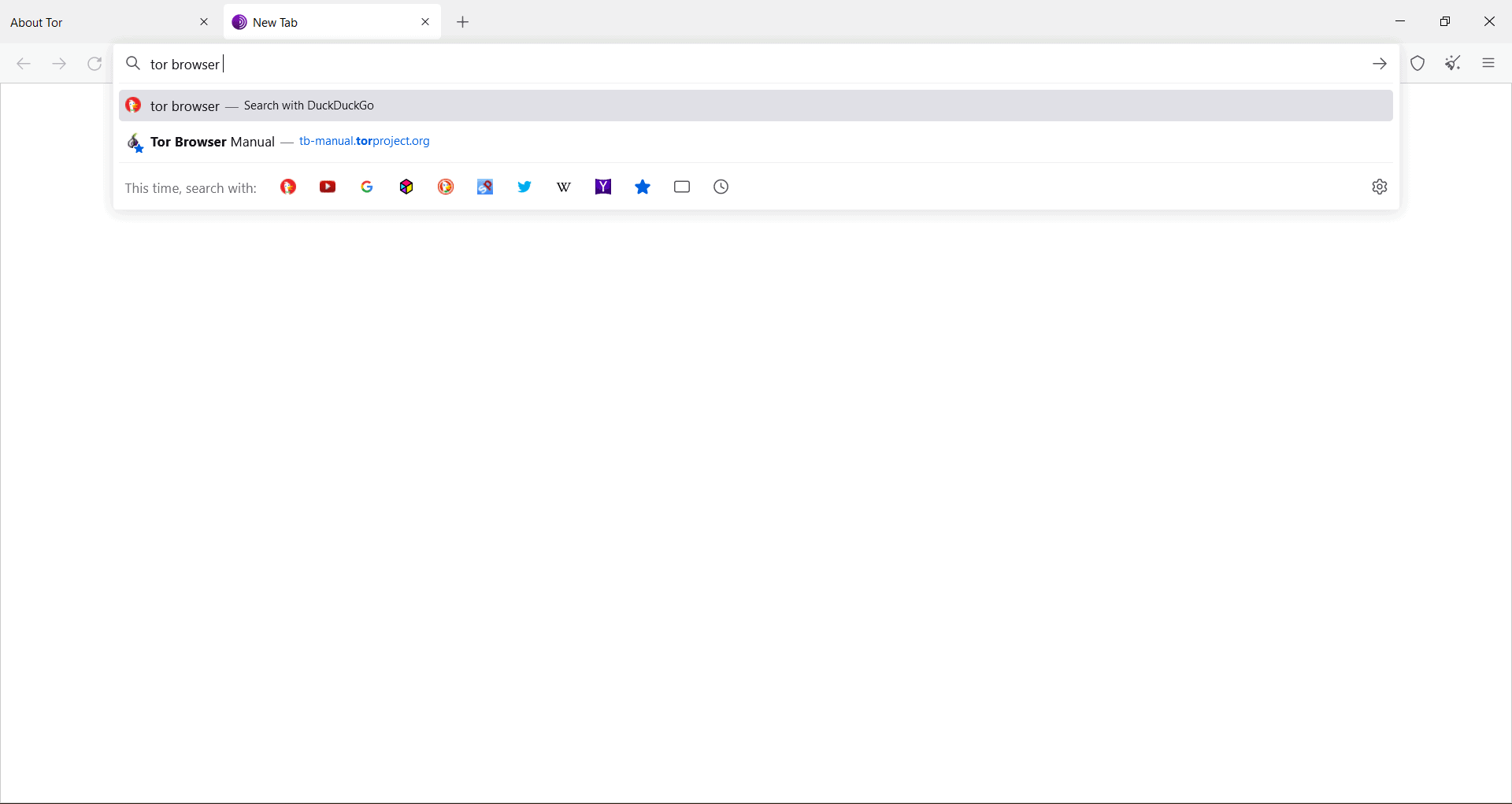Screen dimensions: 1512x804
Task: Choose 'tor browser — Search with DuckDuckGo' suggestion
Action: [755, 106]
